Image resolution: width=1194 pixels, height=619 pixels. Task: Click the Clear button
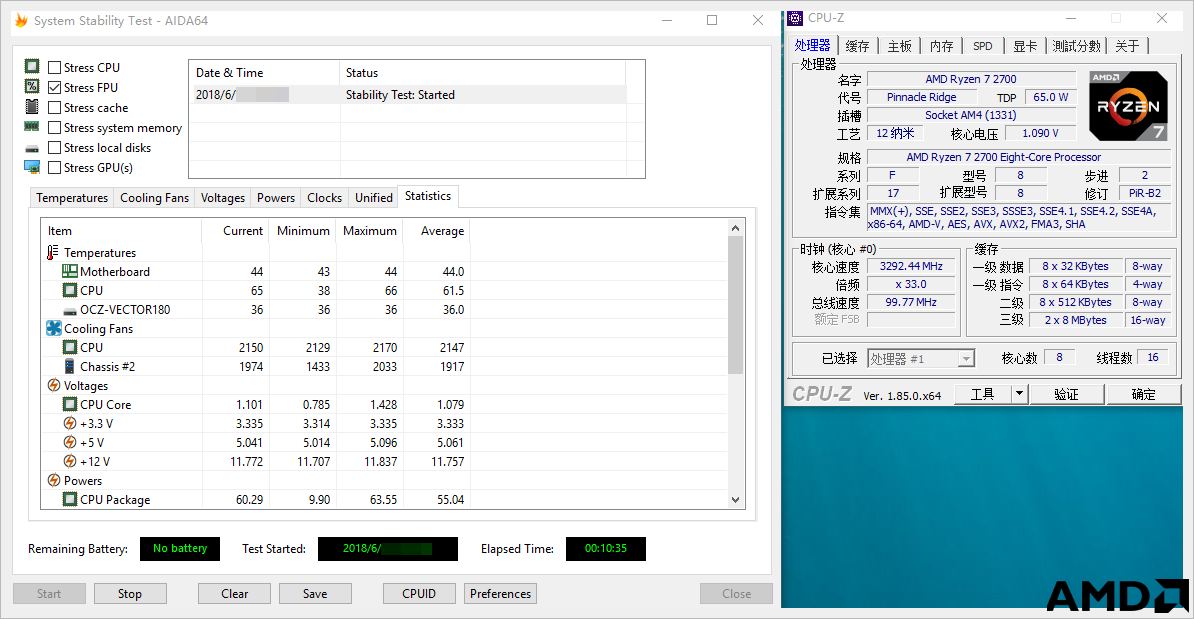pos(235,594)
